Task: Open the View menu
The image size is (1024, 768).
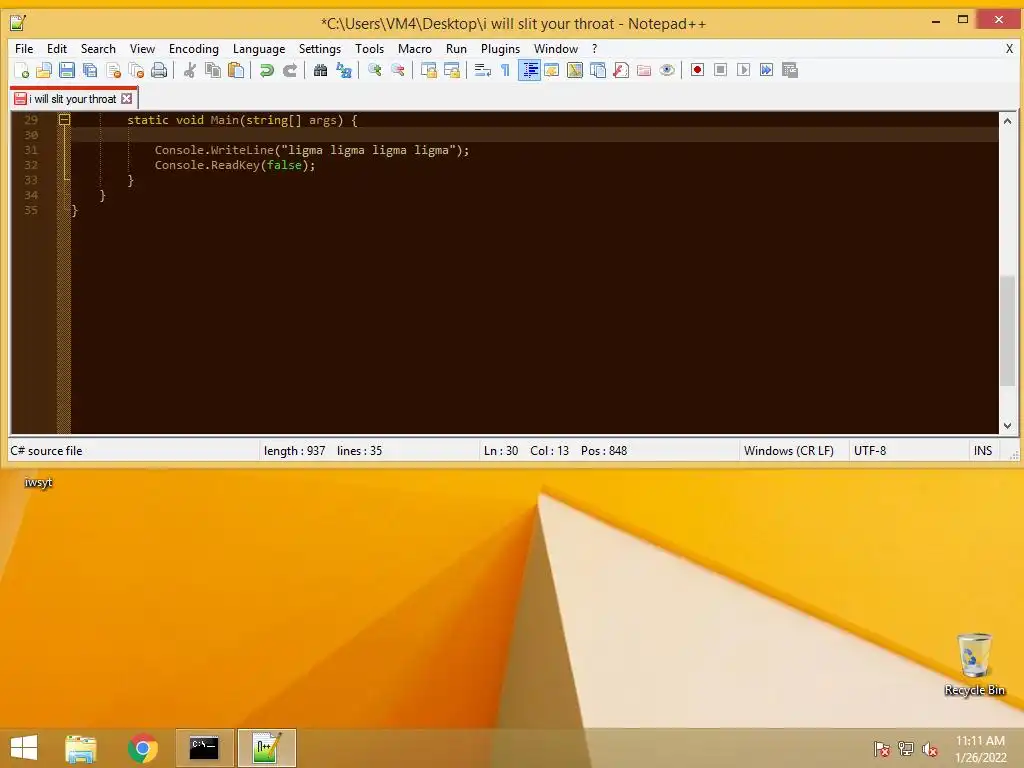Action: point(142,49)
